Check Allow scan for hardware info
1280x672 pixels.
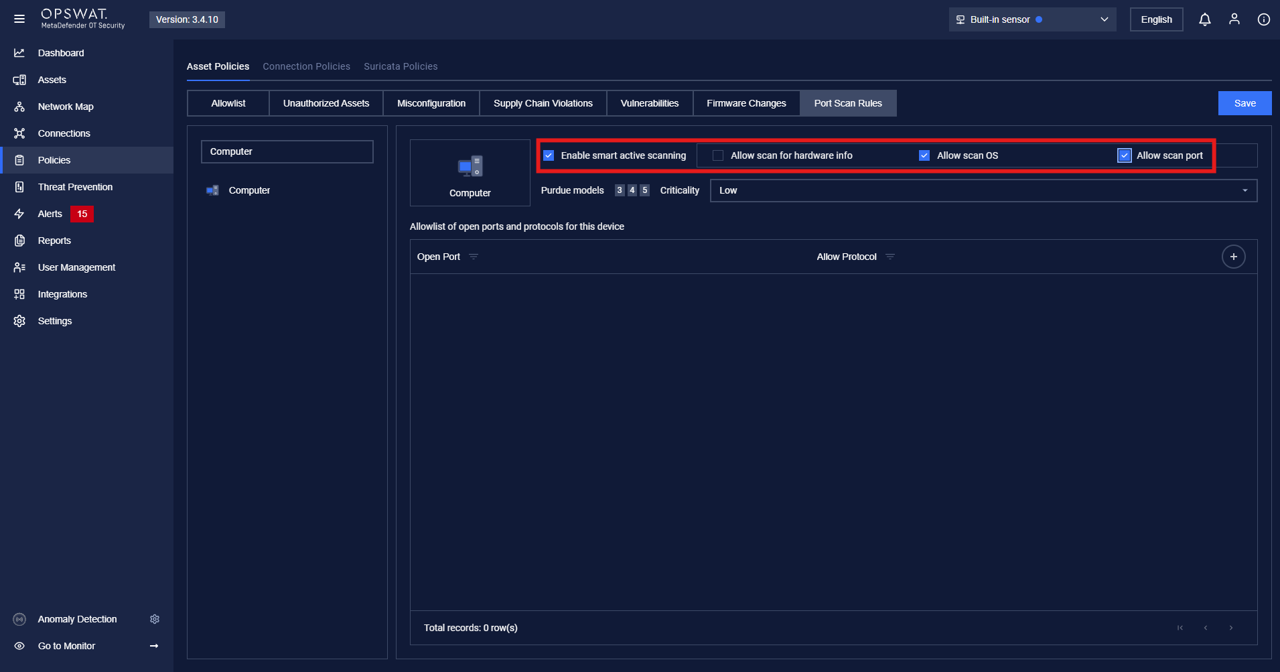tap(718, 155)
